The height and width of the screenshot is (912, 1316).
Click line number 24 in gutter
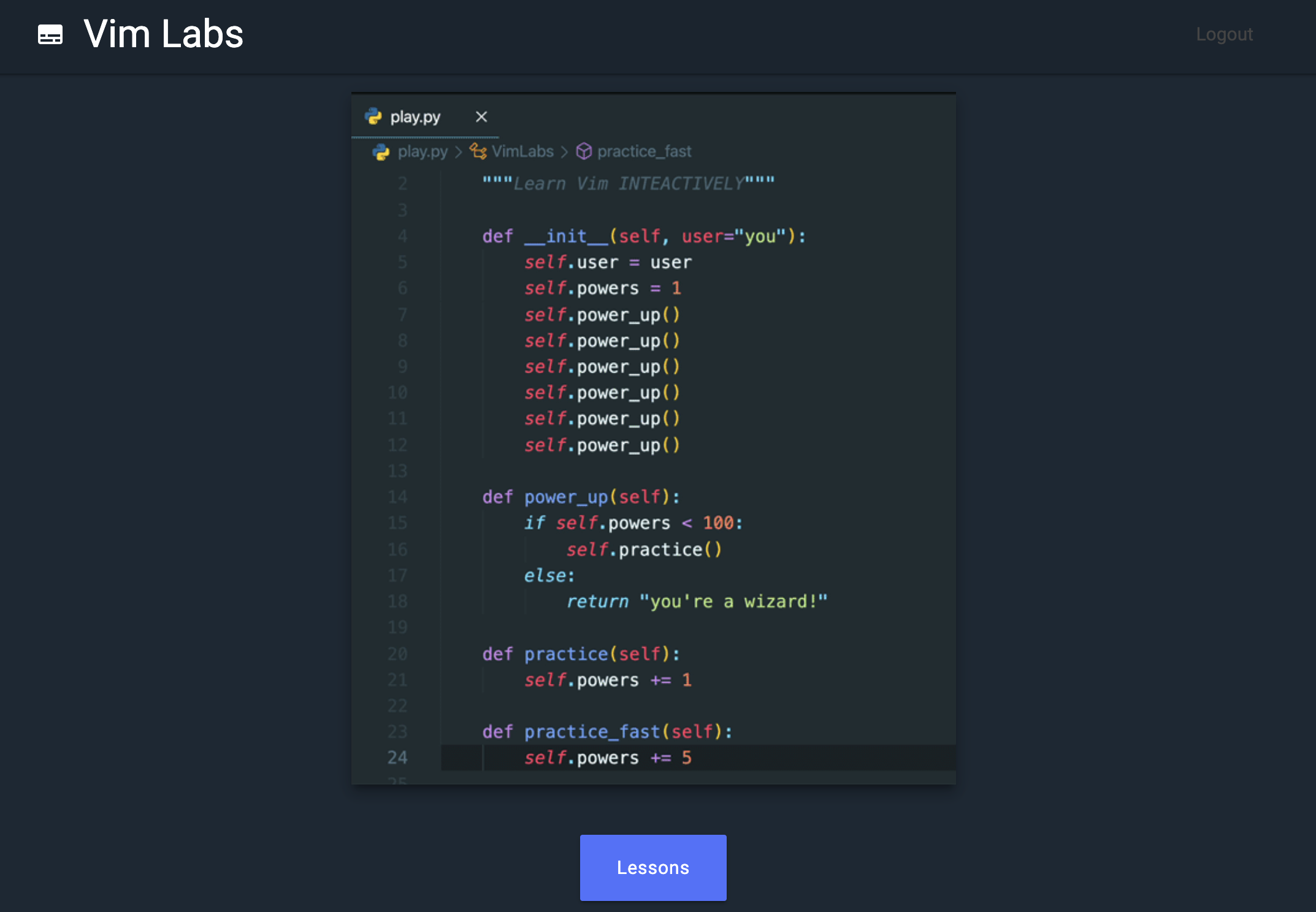pyautogui.click(x=397, y=758)
